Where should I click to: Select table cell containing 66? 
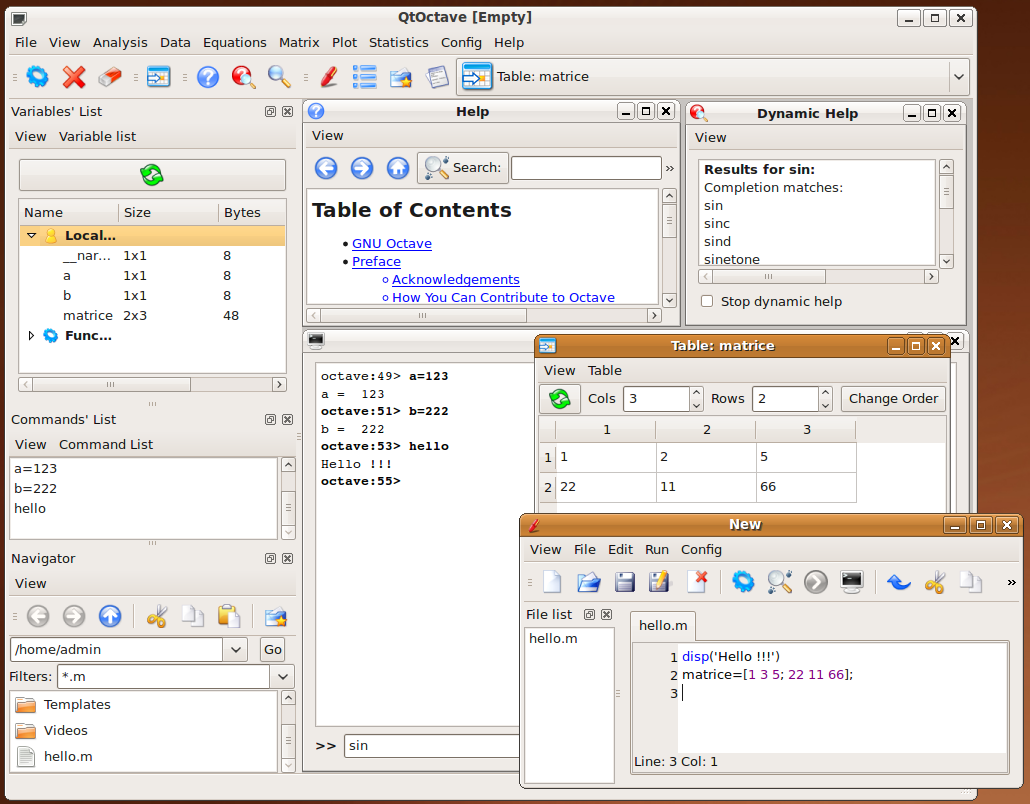tap(806, 487)
